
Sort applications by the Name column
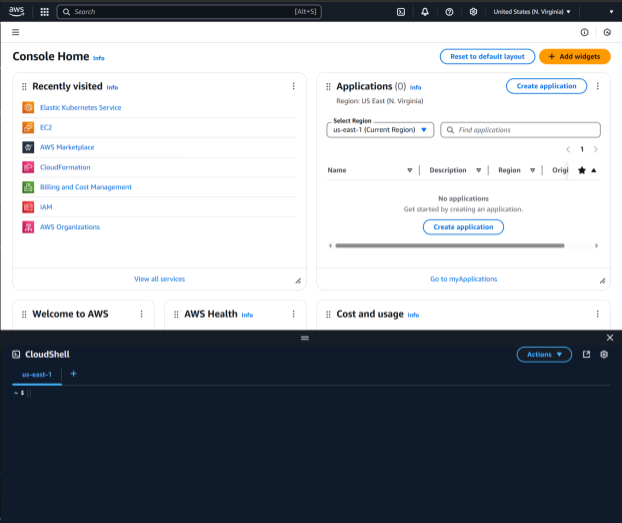pos(409,170)
